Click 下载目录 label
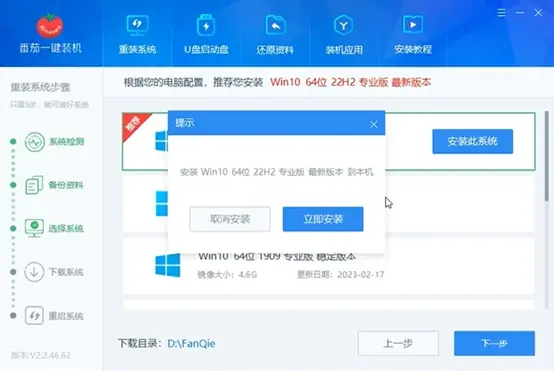The width and height of the screenshot is (554, 371). click(140, 343)
